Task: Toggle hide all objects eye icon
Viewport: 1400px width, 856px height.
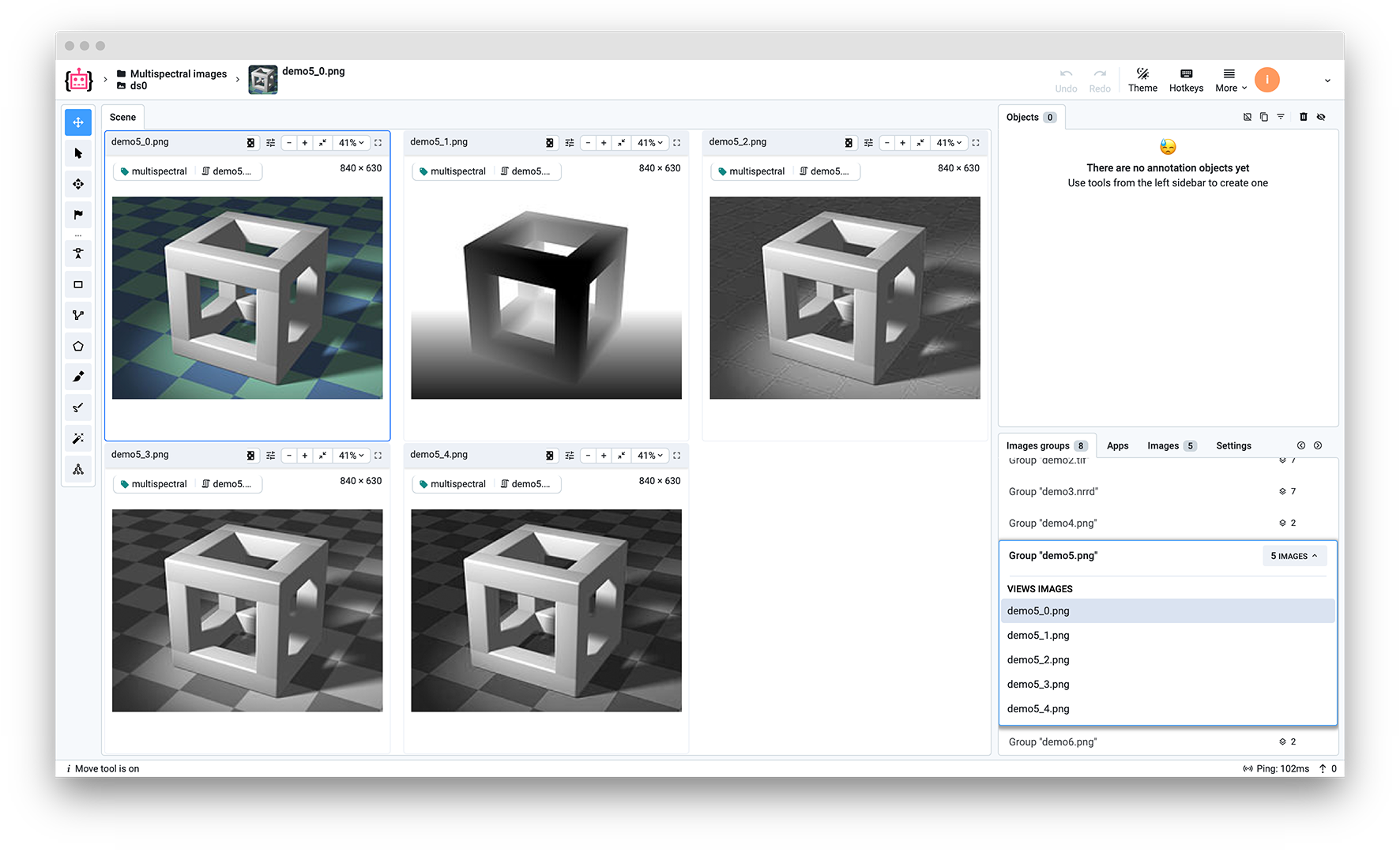Action: 1321,117
